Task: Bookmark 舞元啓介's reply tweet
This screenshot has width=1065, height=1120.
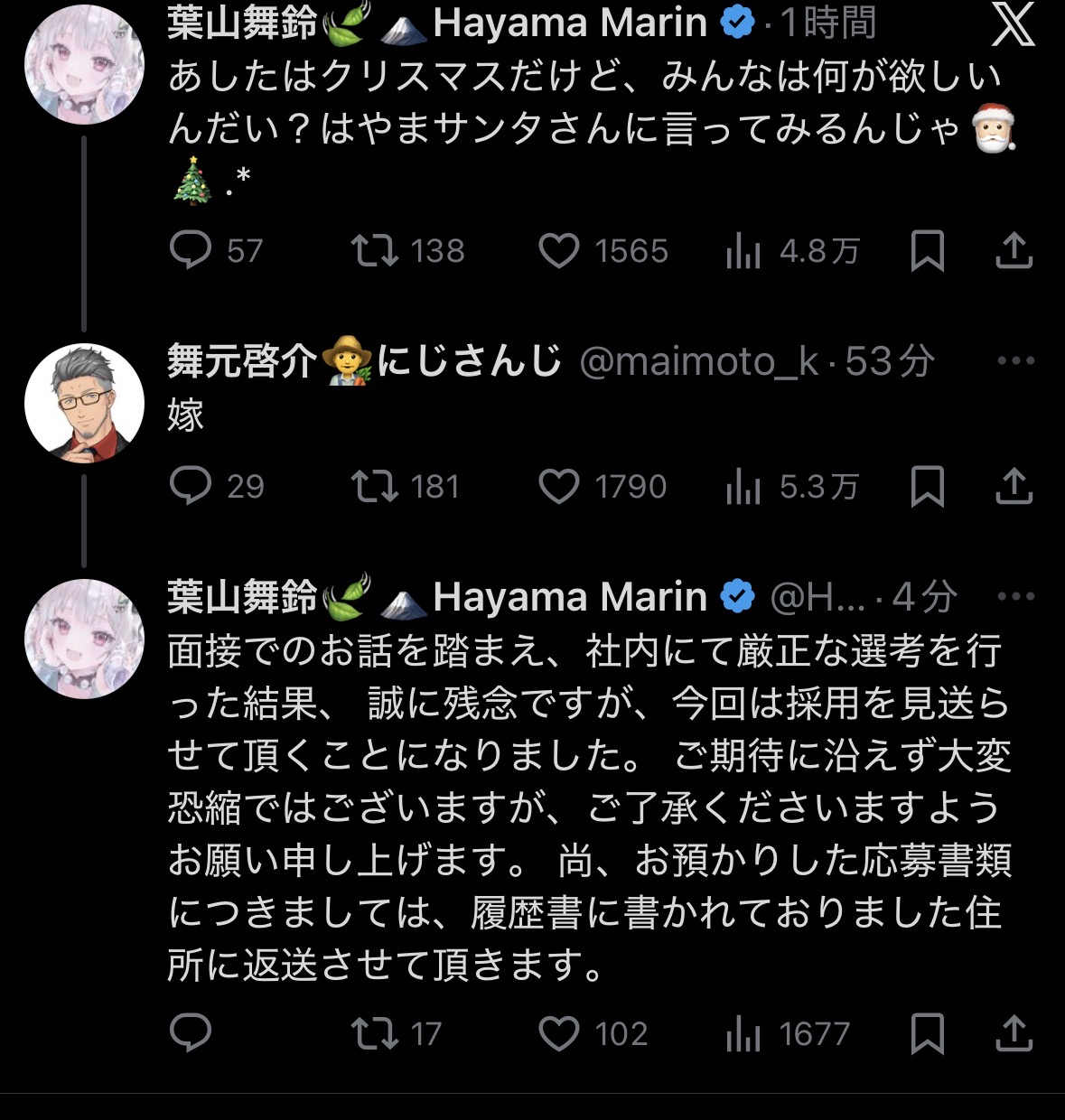Action: tap(927, 486)
